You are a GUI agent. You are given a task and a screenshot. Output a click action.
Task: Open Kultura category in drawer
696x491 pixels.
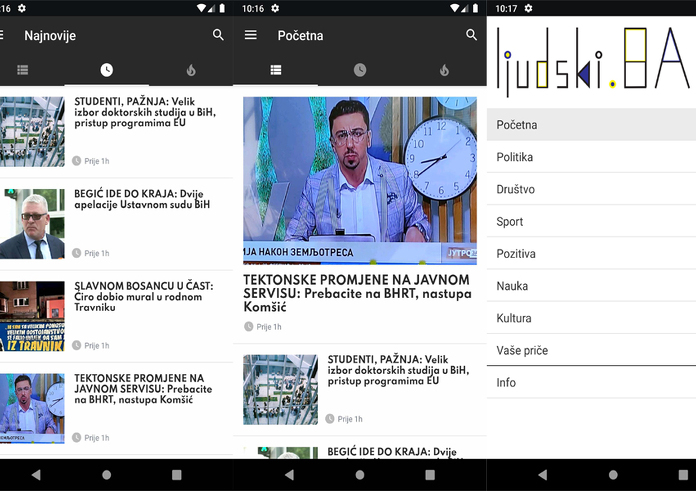click(591, 318)
